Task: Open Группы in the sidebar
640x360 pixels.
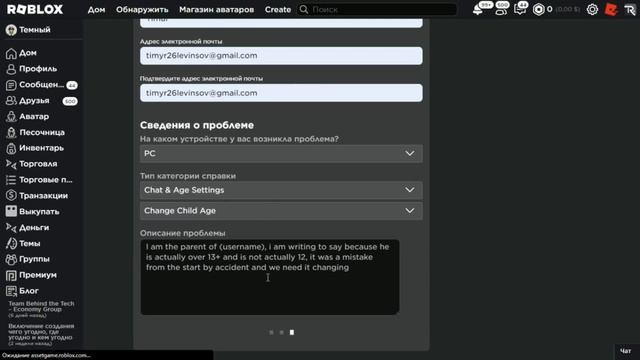Action: (x=27, y=259)
